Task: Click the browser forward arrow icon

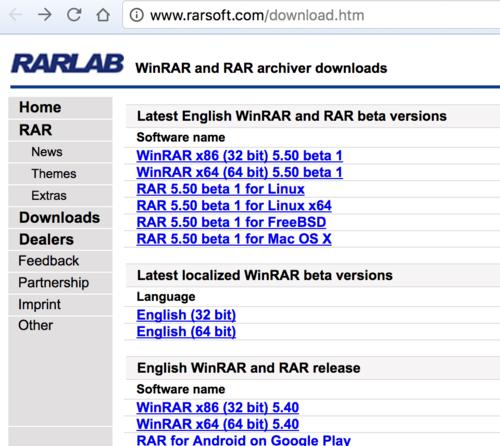Action: [x=44, y=15]
